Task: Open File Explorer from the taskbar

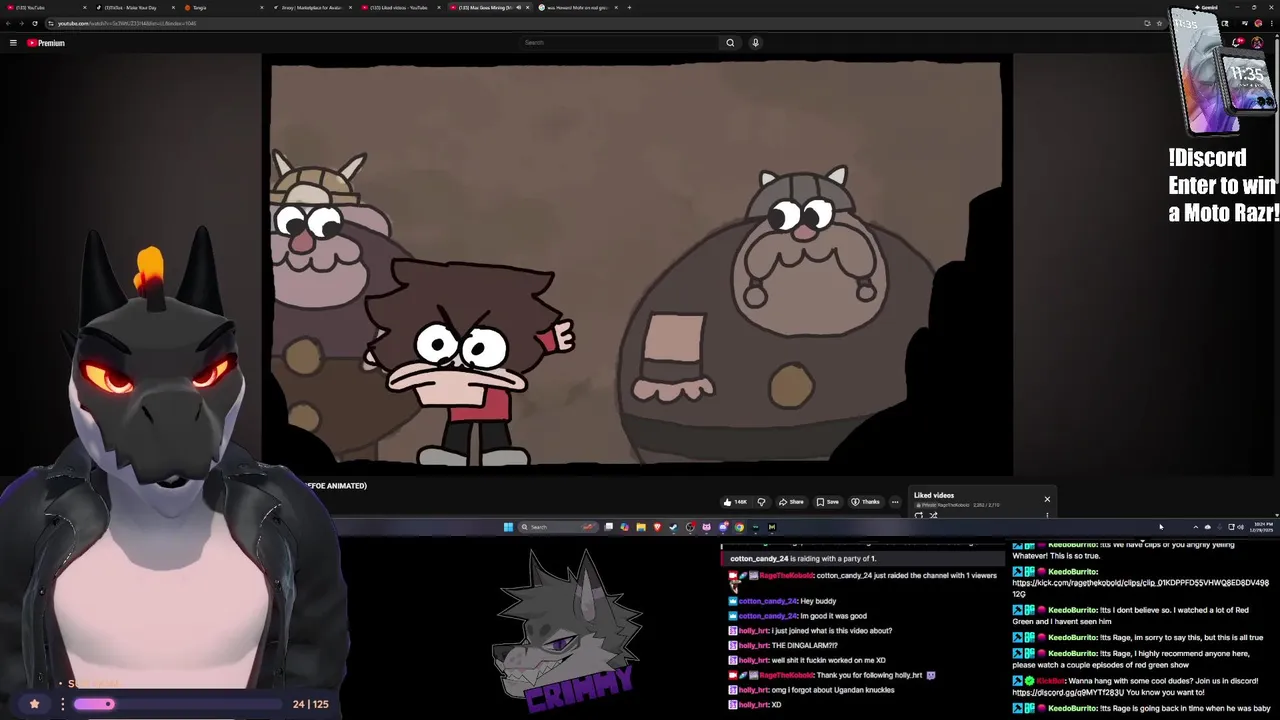Action: pos(641,527)
